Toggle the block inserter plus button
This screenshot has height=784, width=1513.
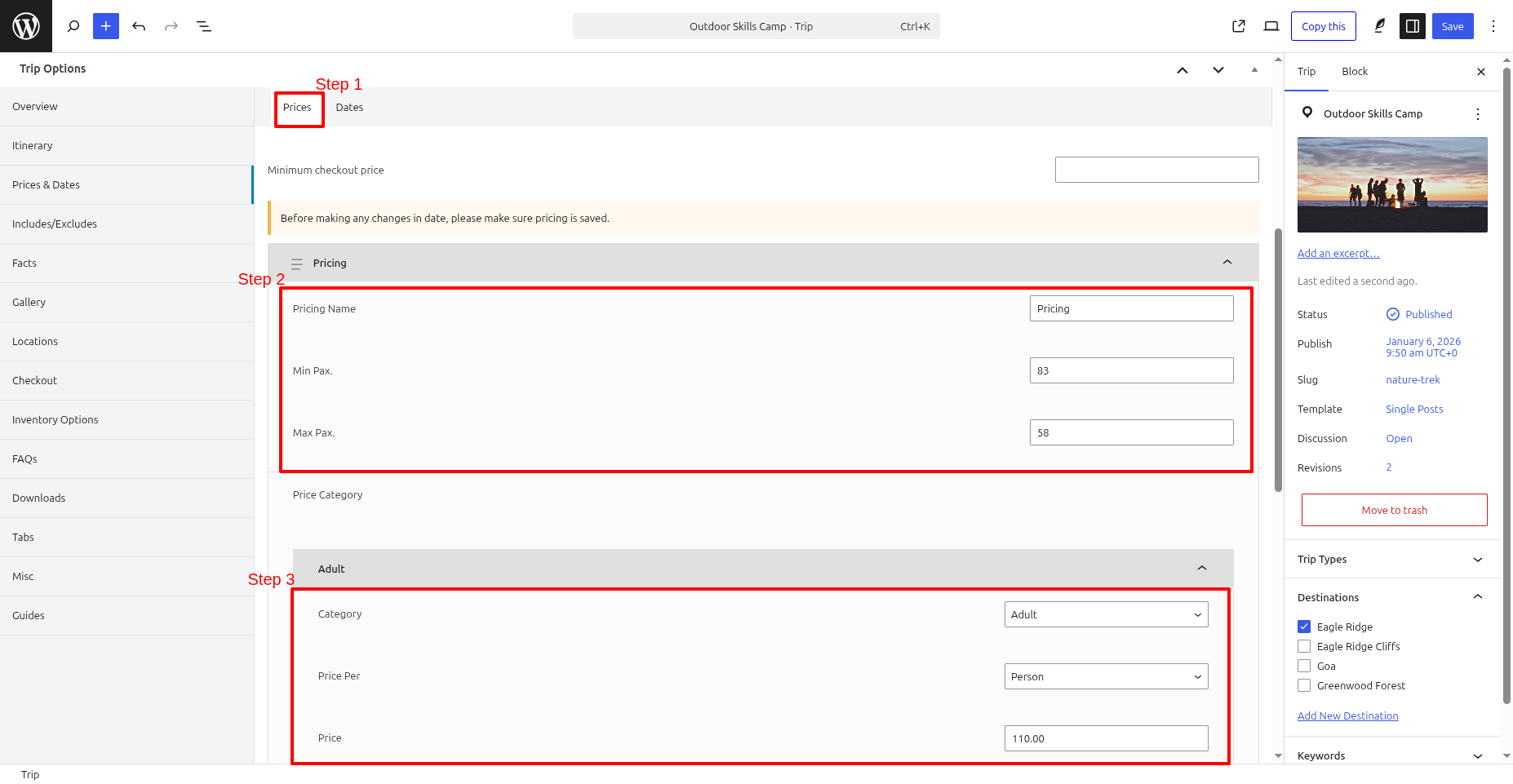tap(106, 26)
